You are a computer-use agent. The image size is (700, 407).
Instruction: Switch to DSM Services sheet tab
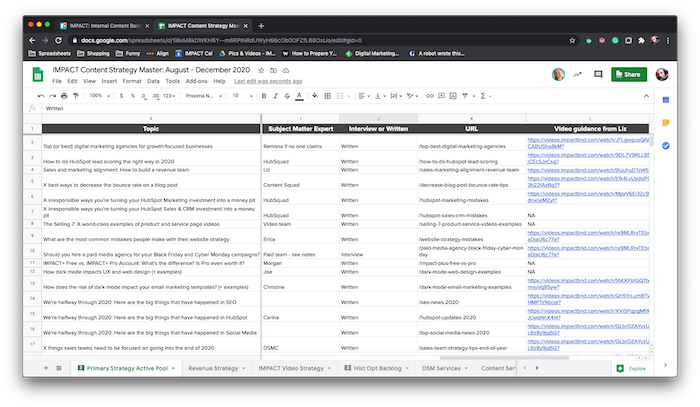point(445,368)
